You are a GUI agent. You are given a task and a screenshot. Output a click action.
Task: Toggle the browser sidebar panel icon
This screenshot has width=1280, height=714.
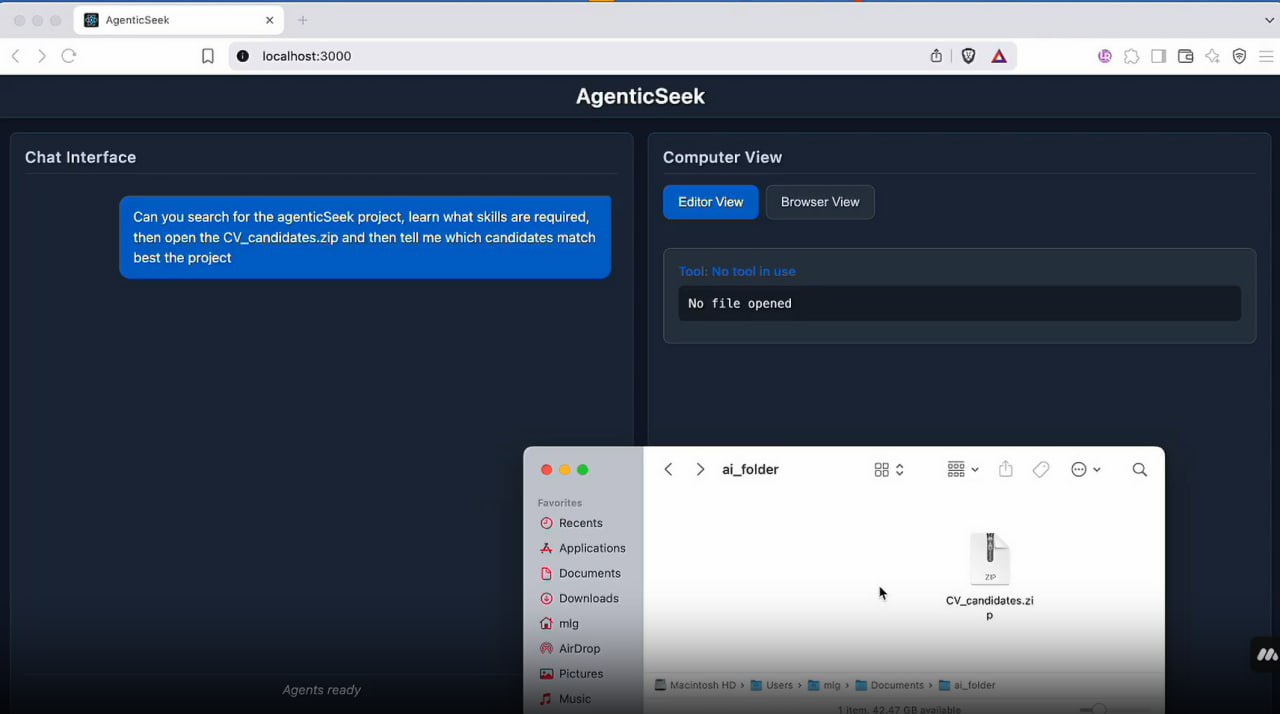[1158, 56]
